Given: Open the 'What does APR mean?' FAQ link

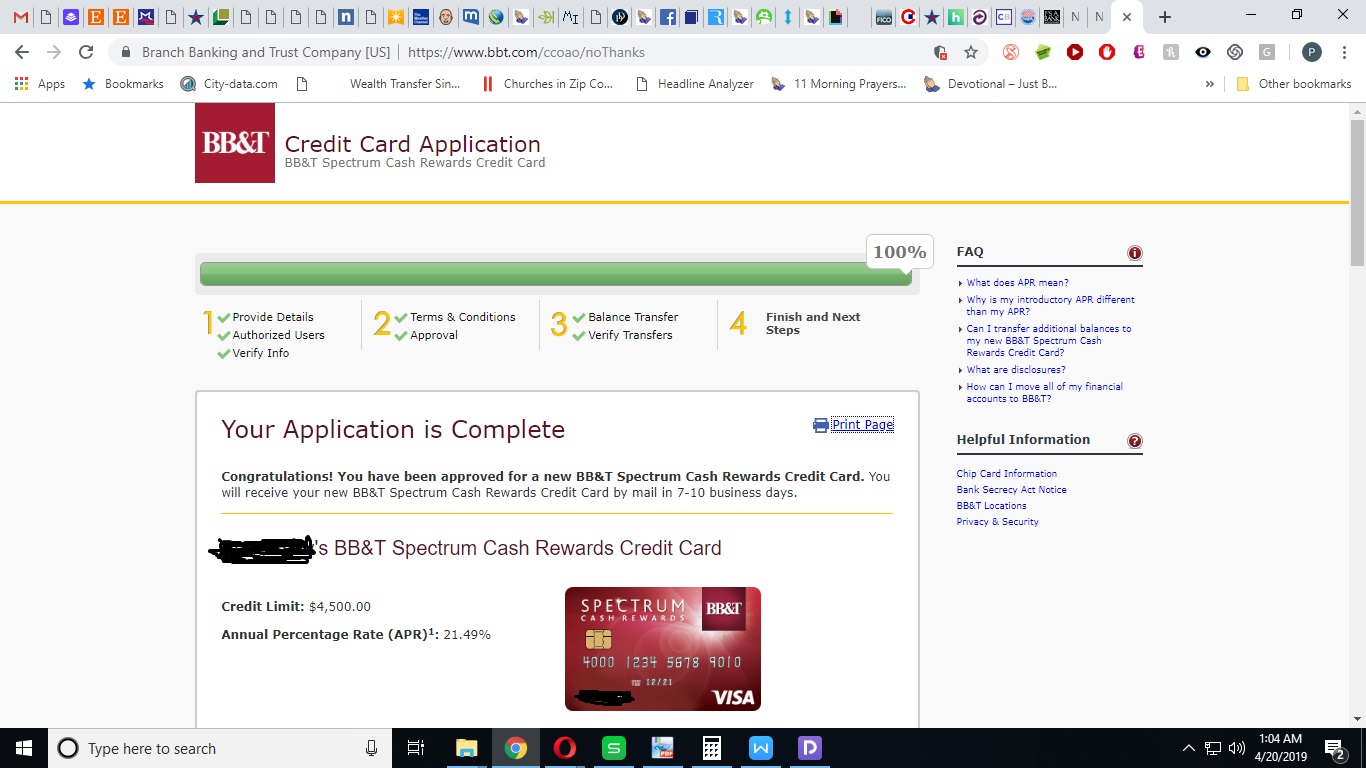Looking at the screenshot, I should click(x=1017, y=283).
